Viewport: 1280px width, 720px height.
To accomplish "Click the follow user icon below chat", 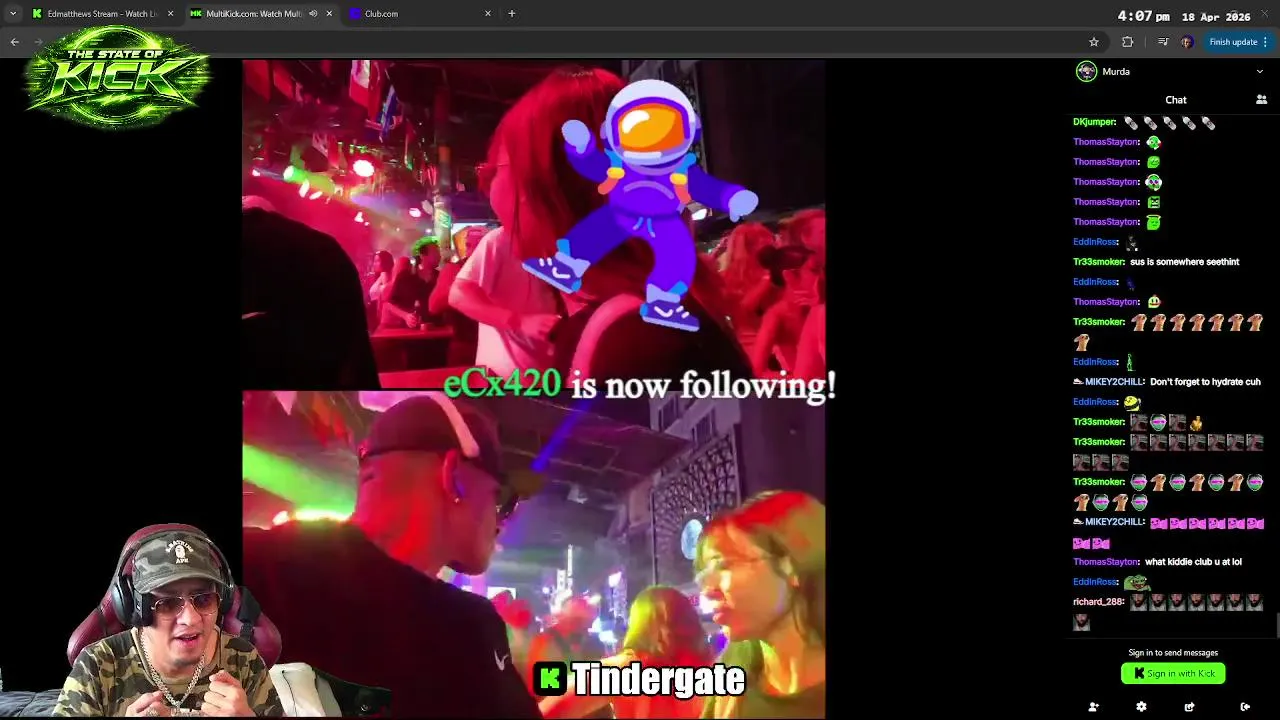I will 1093,707.
